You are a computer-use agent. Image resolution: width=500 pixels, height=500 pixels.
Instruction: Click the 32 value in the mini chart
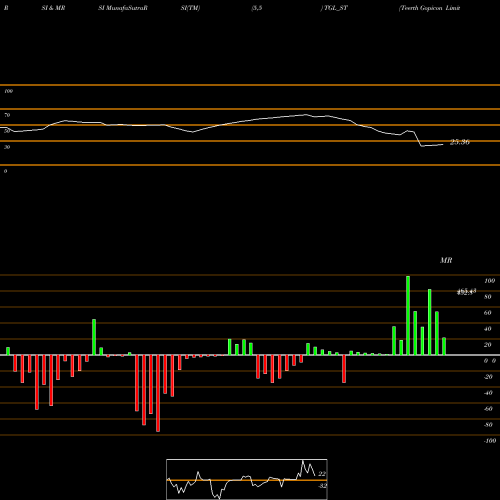pos(322,486)
